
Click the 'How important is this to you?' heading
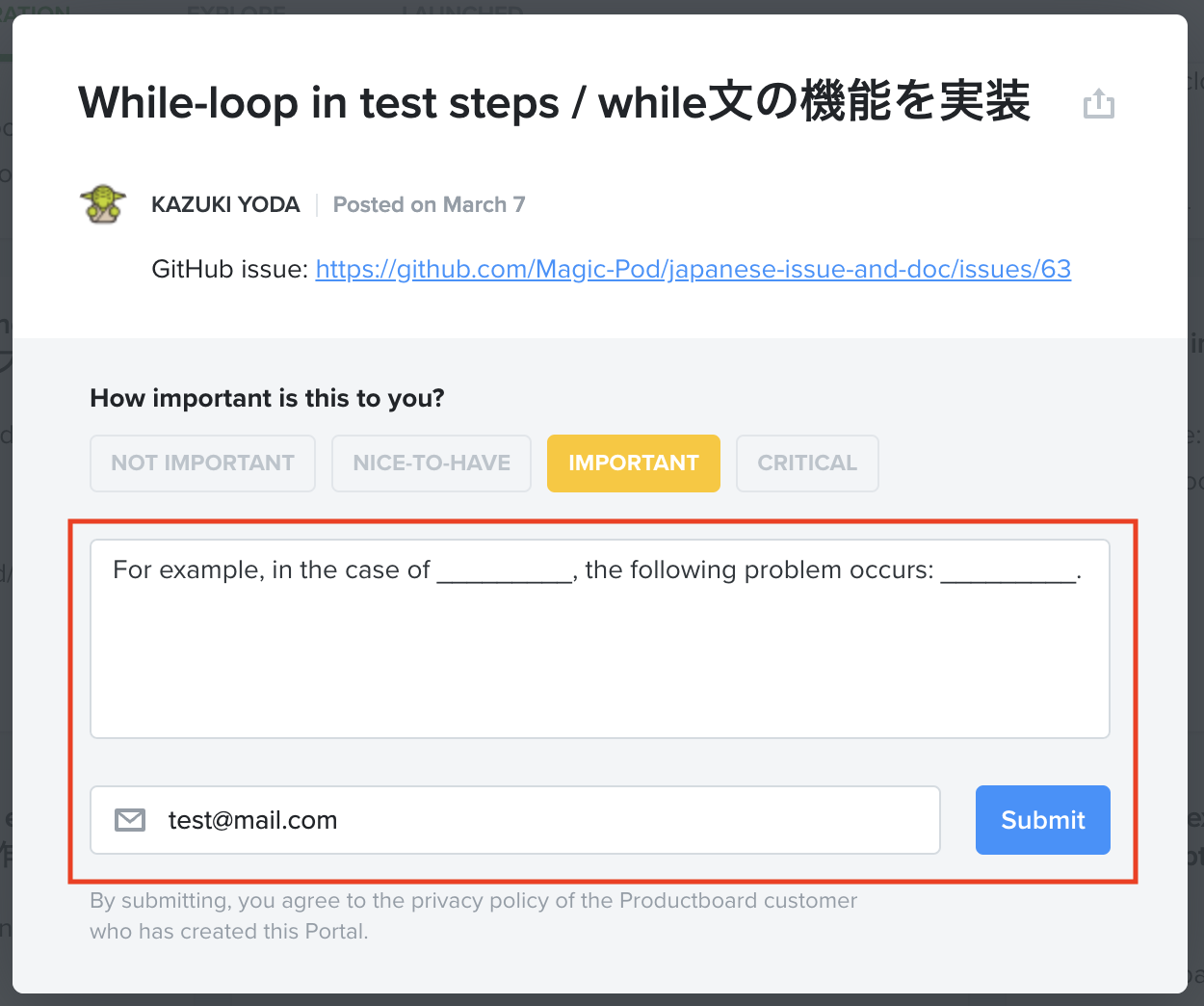click(267, 398)
